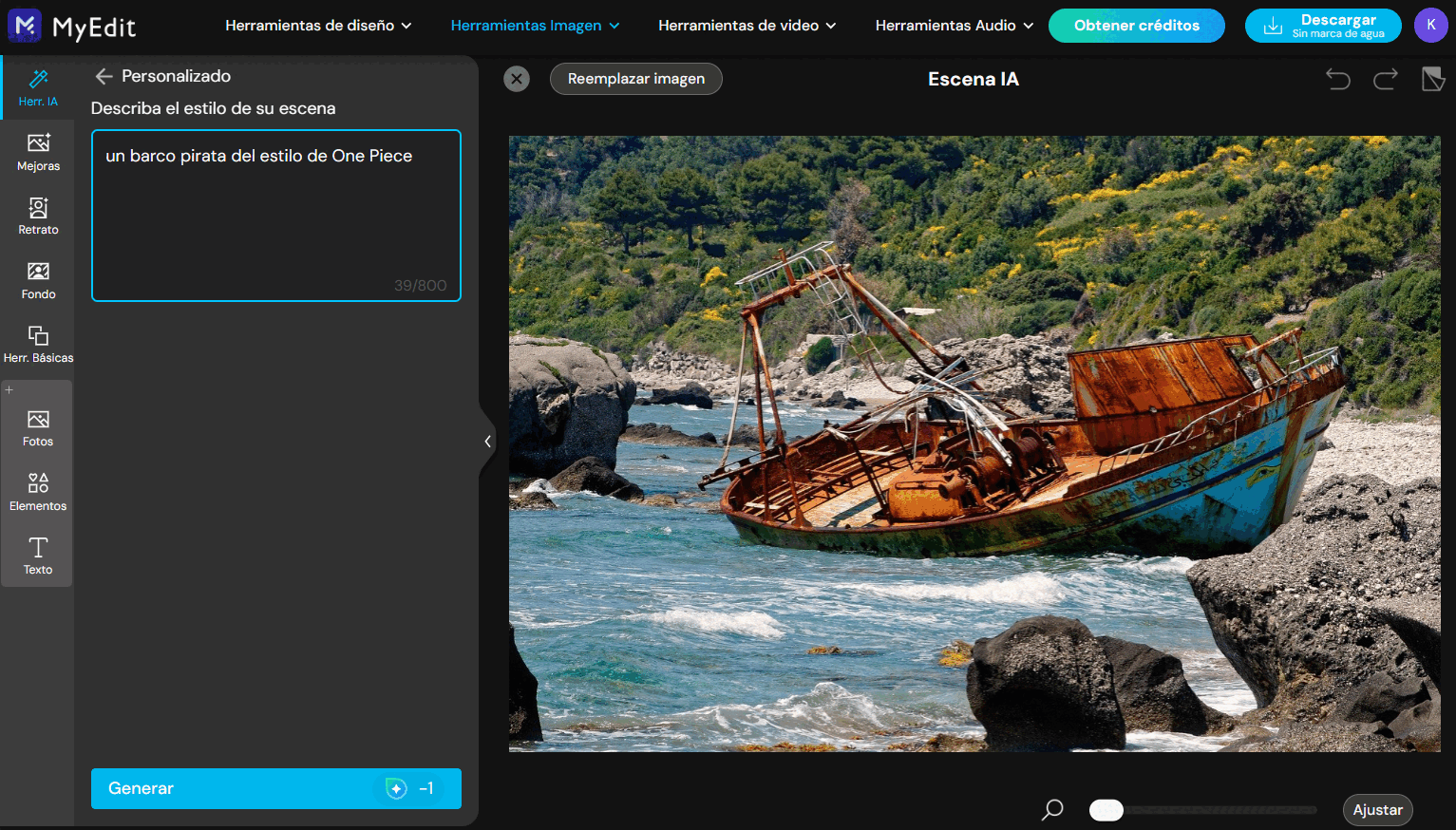Click the Ajustar fit button
Screen dimensions: 1456x830
[x=1377, y=810]
